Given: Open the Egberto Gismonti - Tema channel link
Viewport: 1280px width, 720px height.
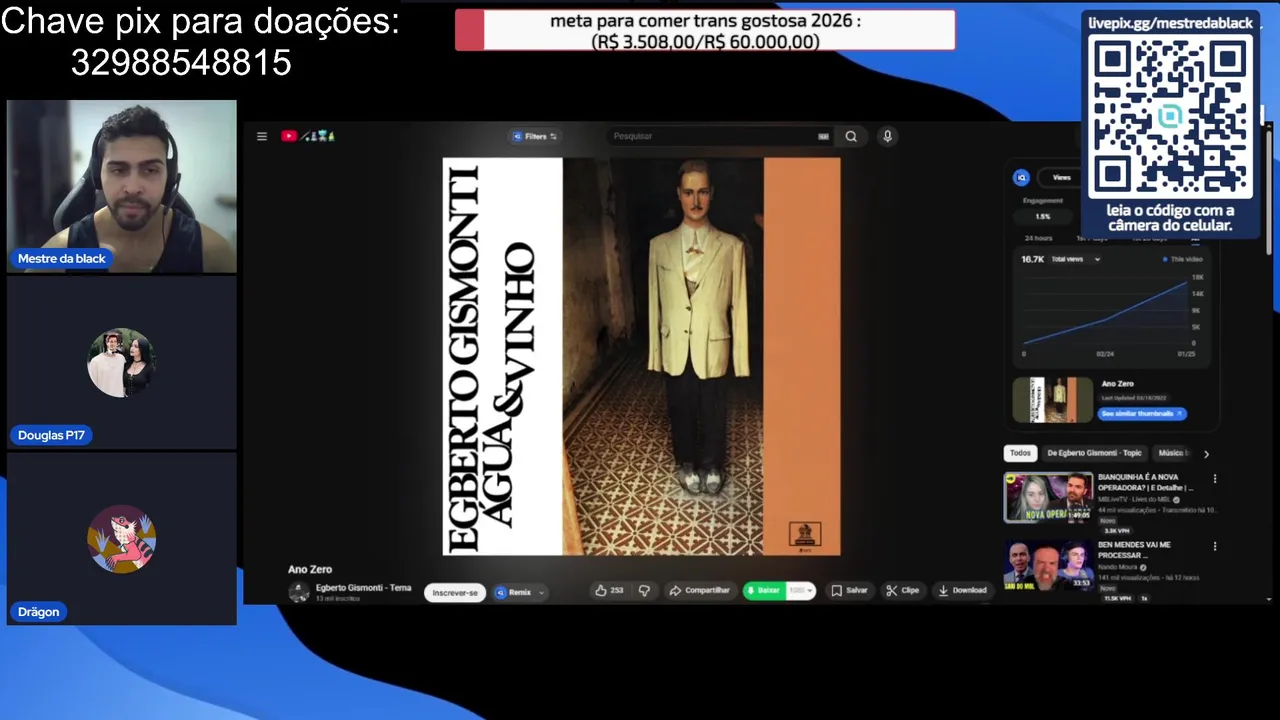Looking at the screenshot, I should pos(363,588).
